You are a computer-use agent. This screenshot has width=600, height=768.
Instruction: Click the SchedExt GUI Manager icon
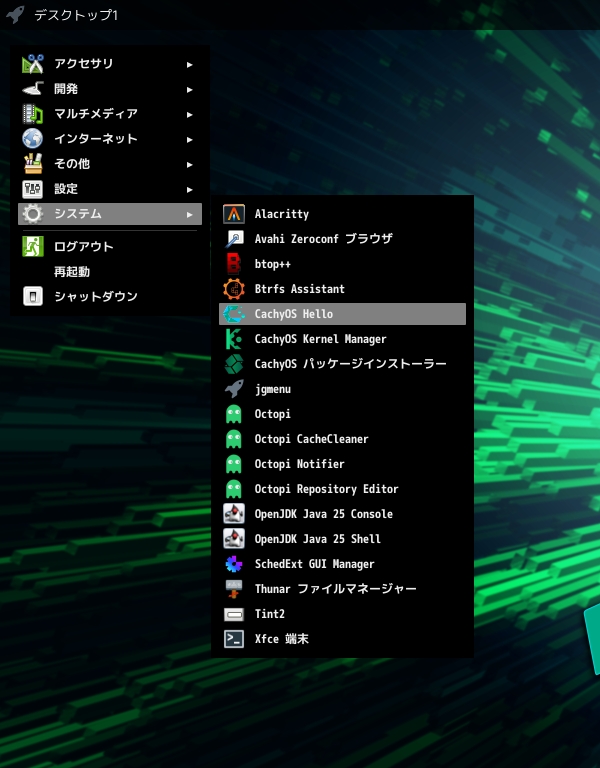tap(234, 564)
